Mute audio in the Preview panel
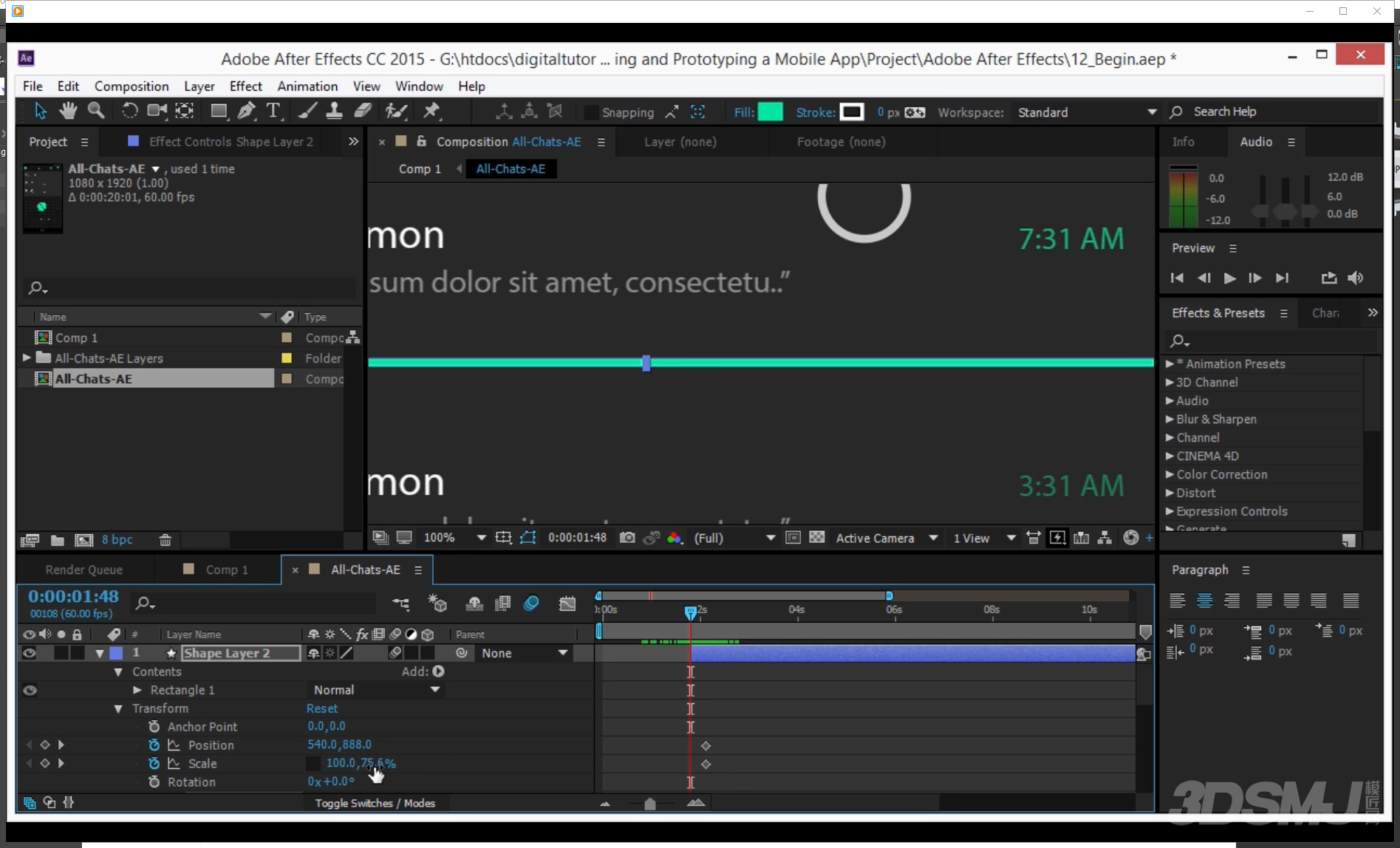This screenshot has height=848, width=1400. pos(1355,278)
